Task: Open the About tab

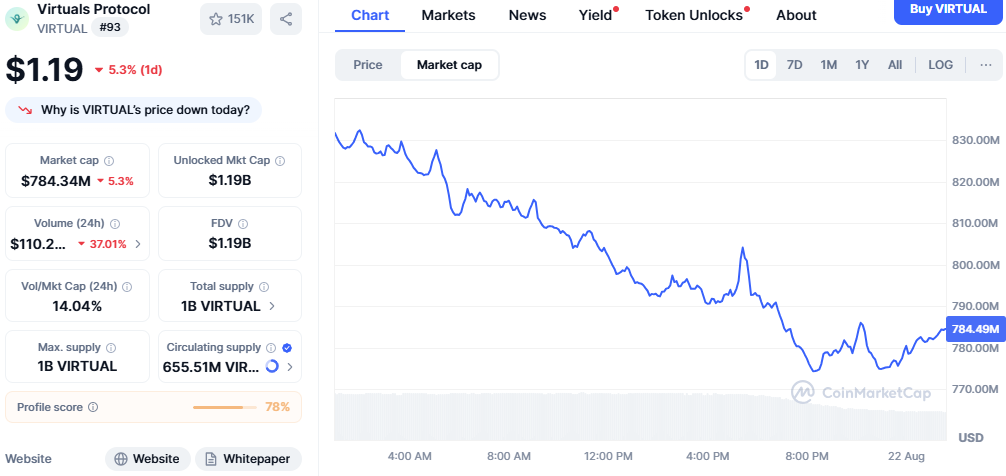Action: pyautogui.click(x=796, y=15)
